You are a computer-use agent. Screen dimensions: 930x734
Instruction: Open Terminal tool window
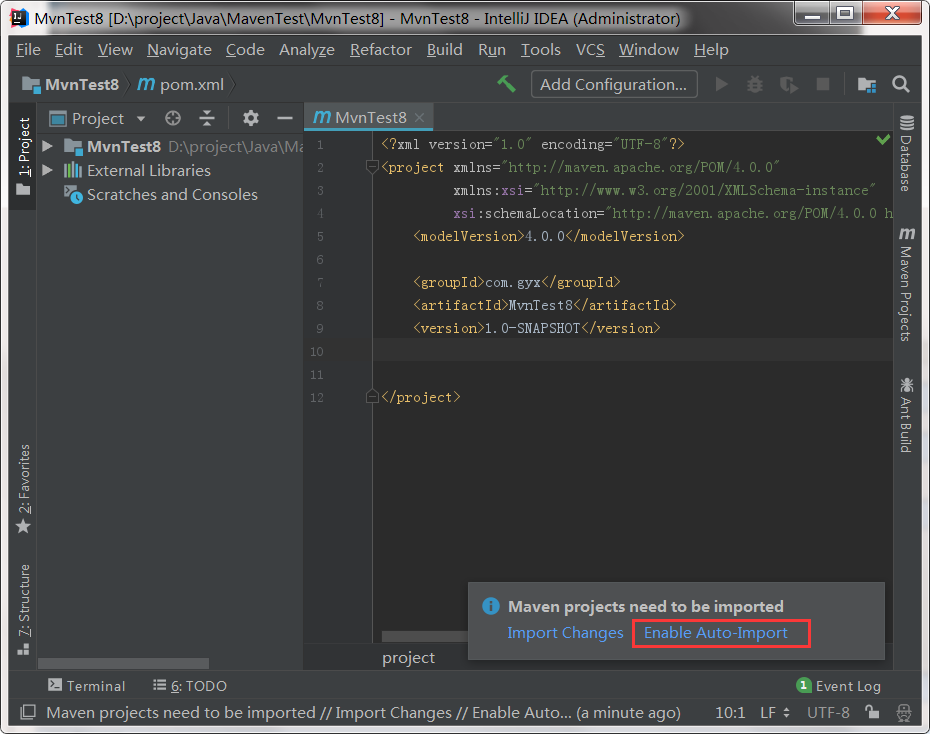87,685
